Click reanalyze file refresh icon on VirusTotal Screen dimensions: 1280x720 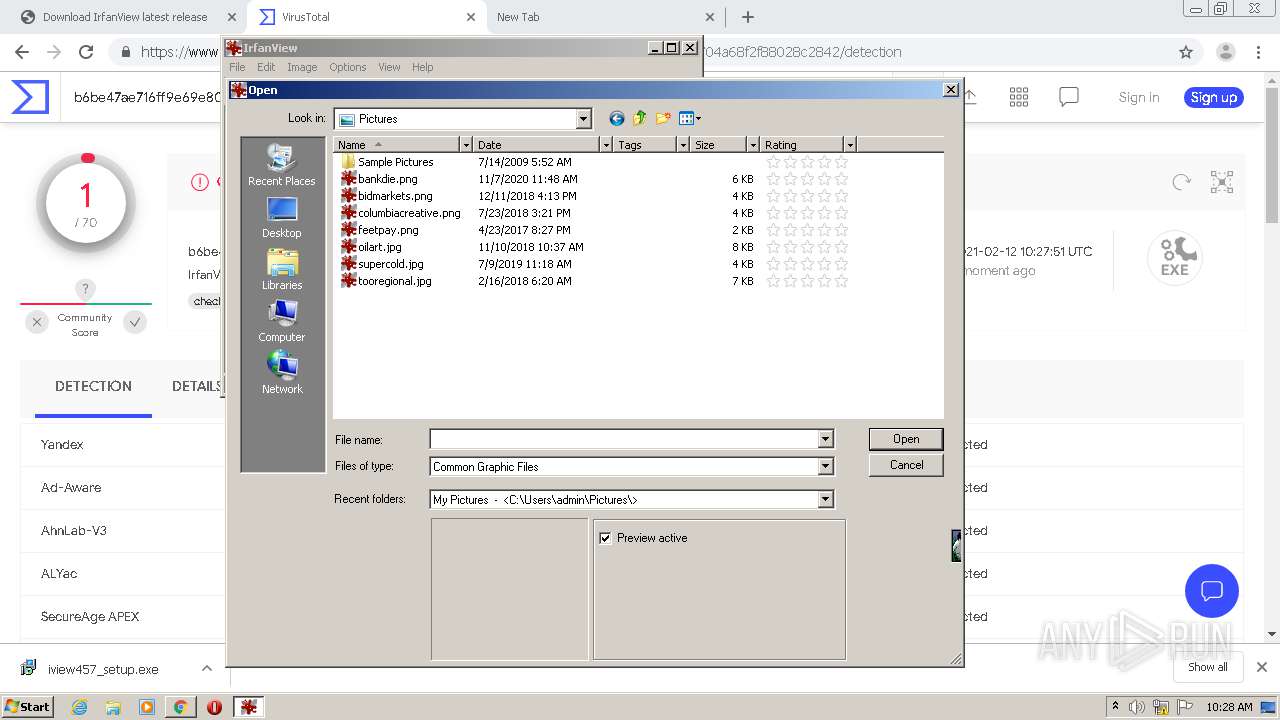point(1182,182)
